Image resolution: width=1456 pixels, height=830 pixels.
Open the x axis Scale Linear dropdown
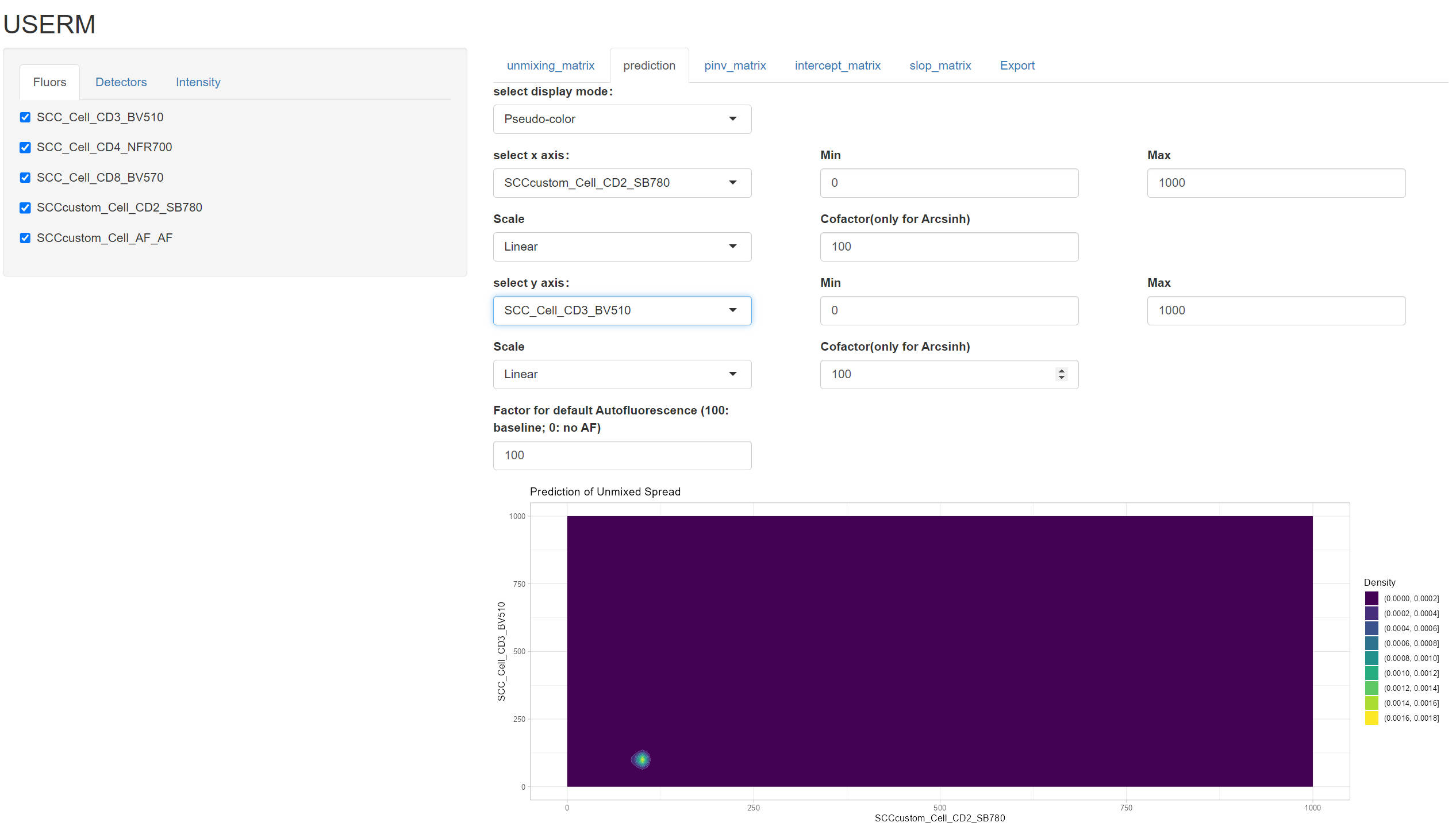pos(621,247)
